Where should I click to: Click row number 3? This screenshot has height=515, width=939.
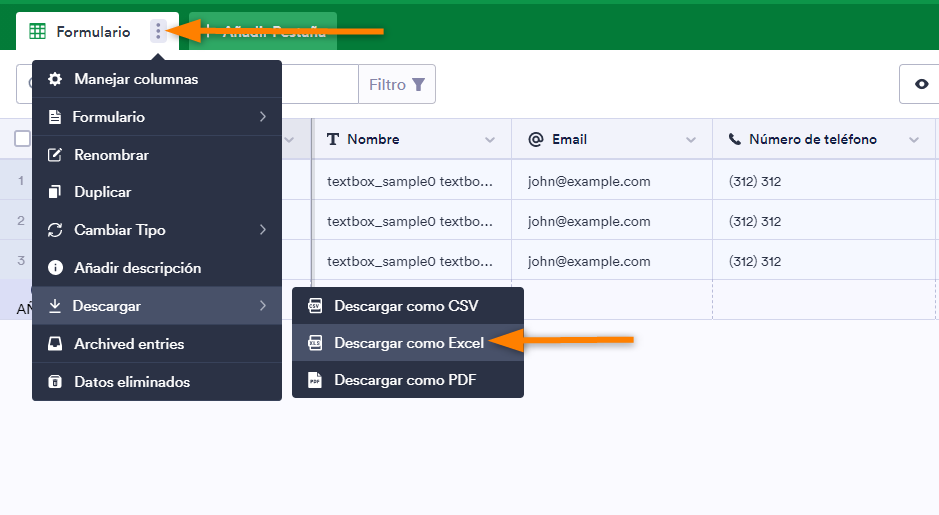(x=21, y=260)
